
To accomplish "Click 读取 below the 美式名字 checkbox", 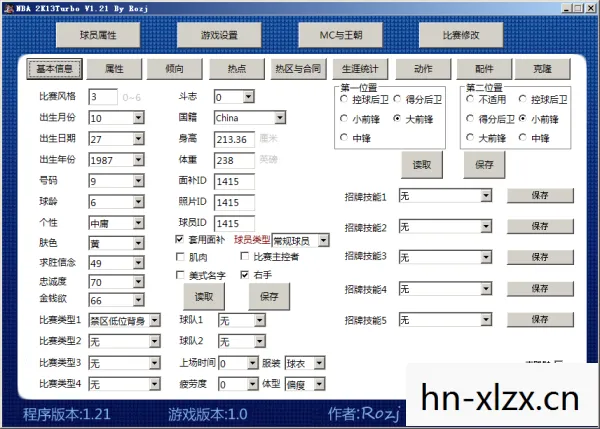I will [204, 297].
